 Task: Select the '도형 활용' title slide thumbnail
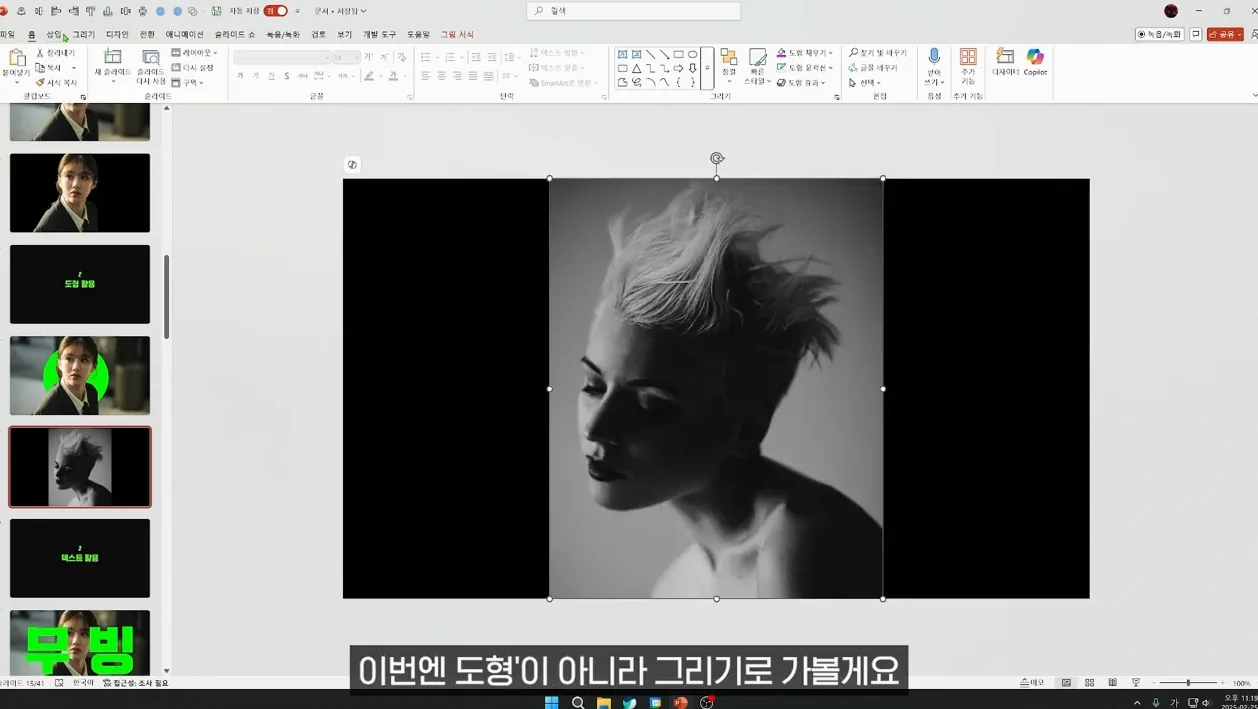[x=80, y=284]
